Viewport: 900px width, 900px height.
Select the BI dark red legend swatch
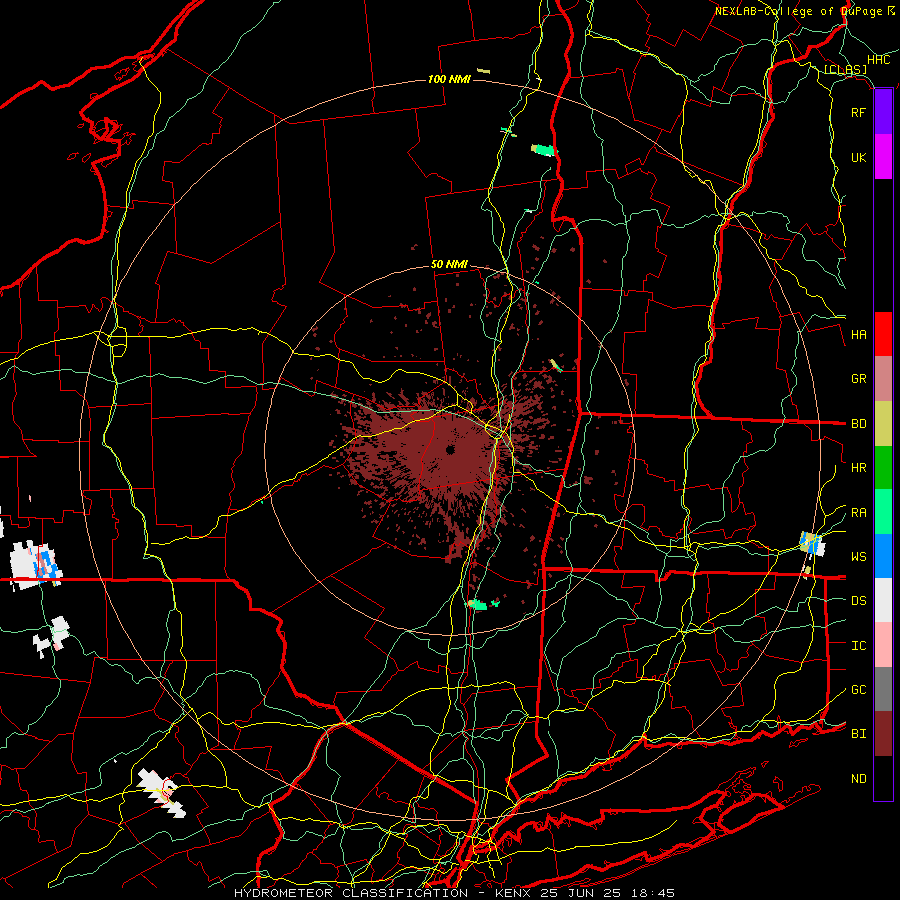883,734
